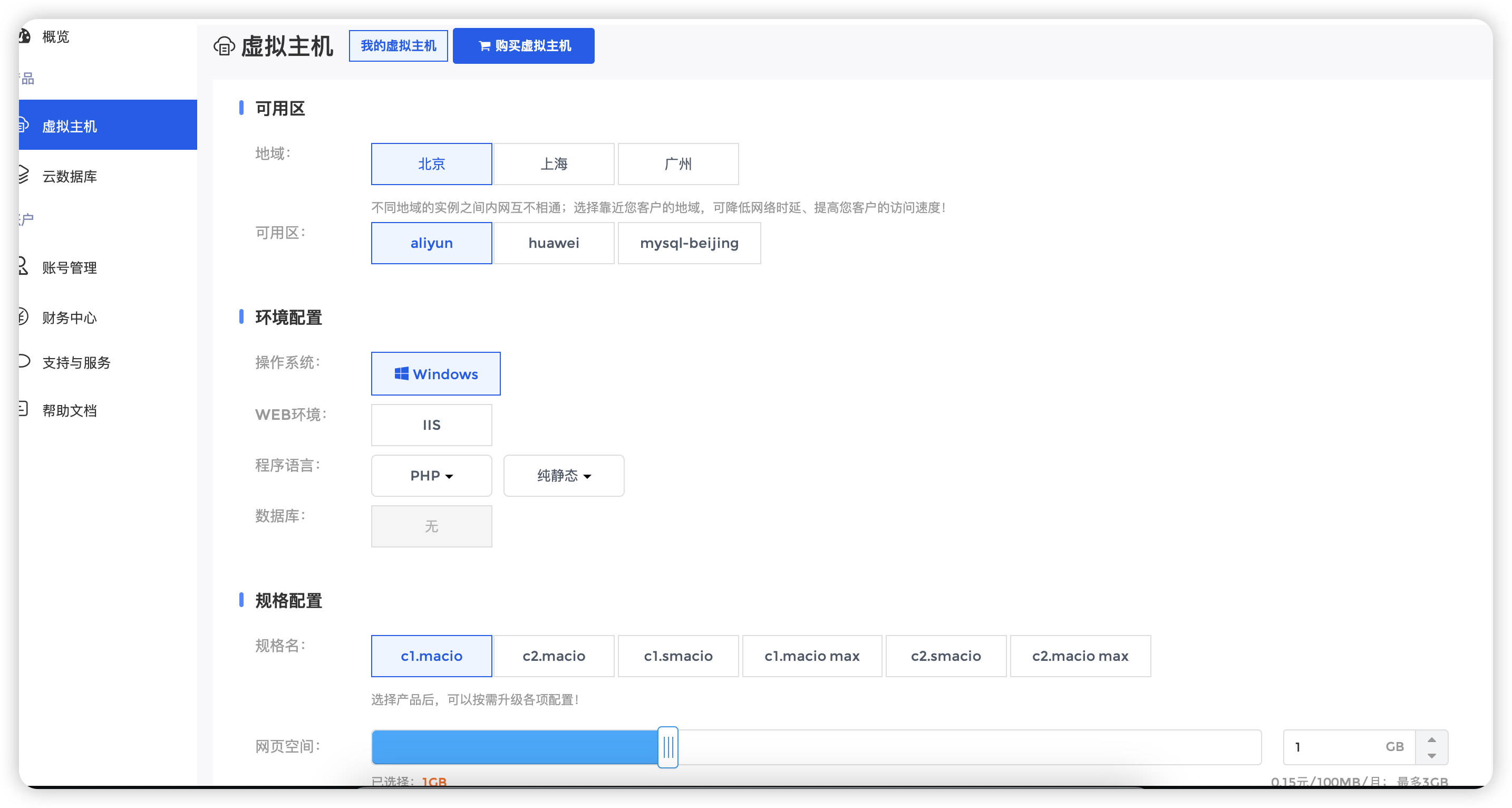1512x808 pixels.
Task: Choose 广州 region
Action: click(x=678, y=164)
